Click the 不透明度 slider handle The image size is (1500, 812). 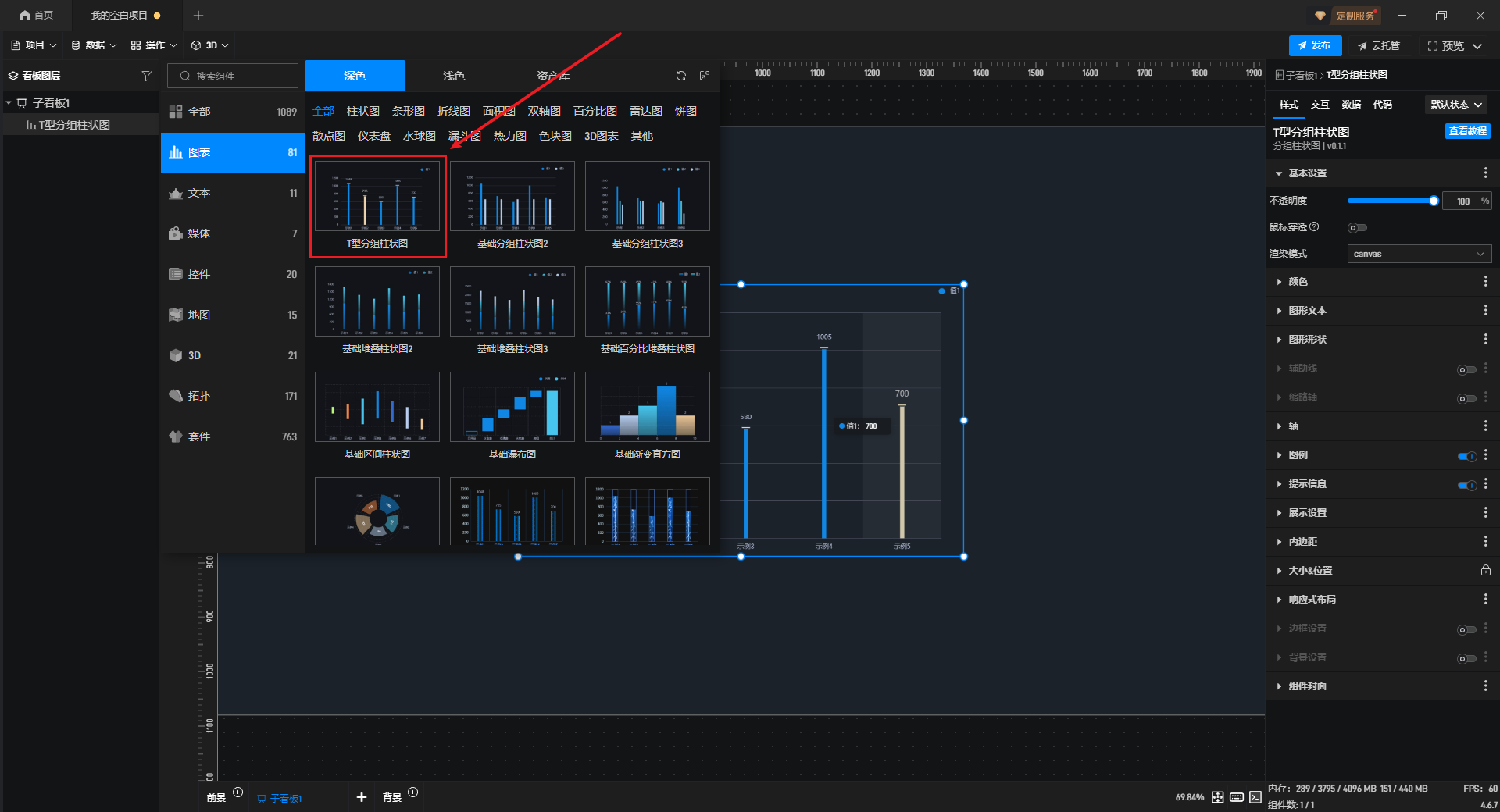1434,201
